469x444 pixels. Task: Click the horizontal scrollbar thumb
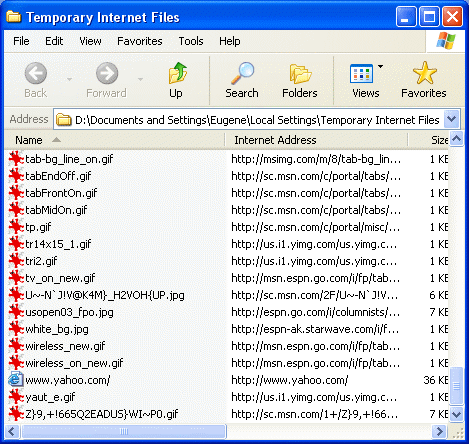click(124, 431)
